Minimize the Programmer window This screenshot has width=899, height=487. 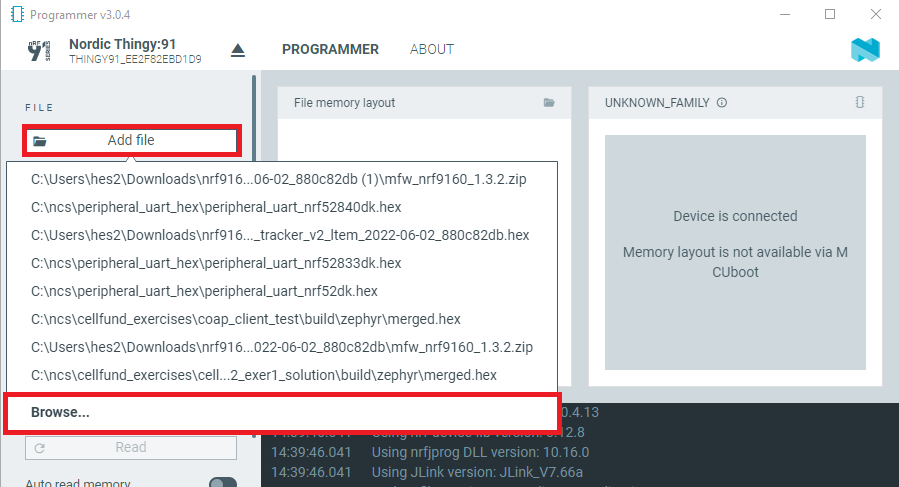[785, 14]
